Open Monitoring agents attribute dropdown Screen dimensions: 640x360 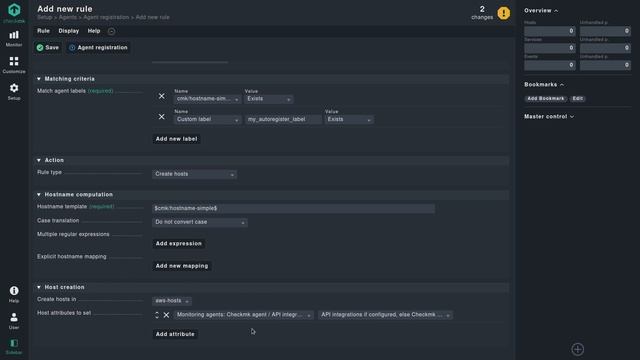pyautogui.click(x=244, y=315)
